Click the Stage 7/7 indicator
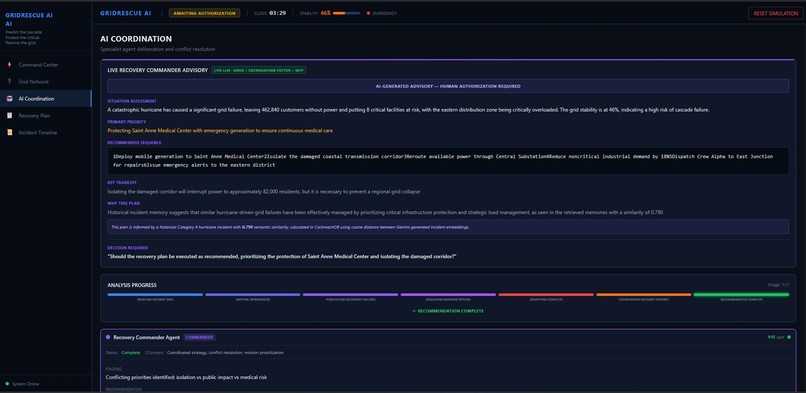 point(778,285)
